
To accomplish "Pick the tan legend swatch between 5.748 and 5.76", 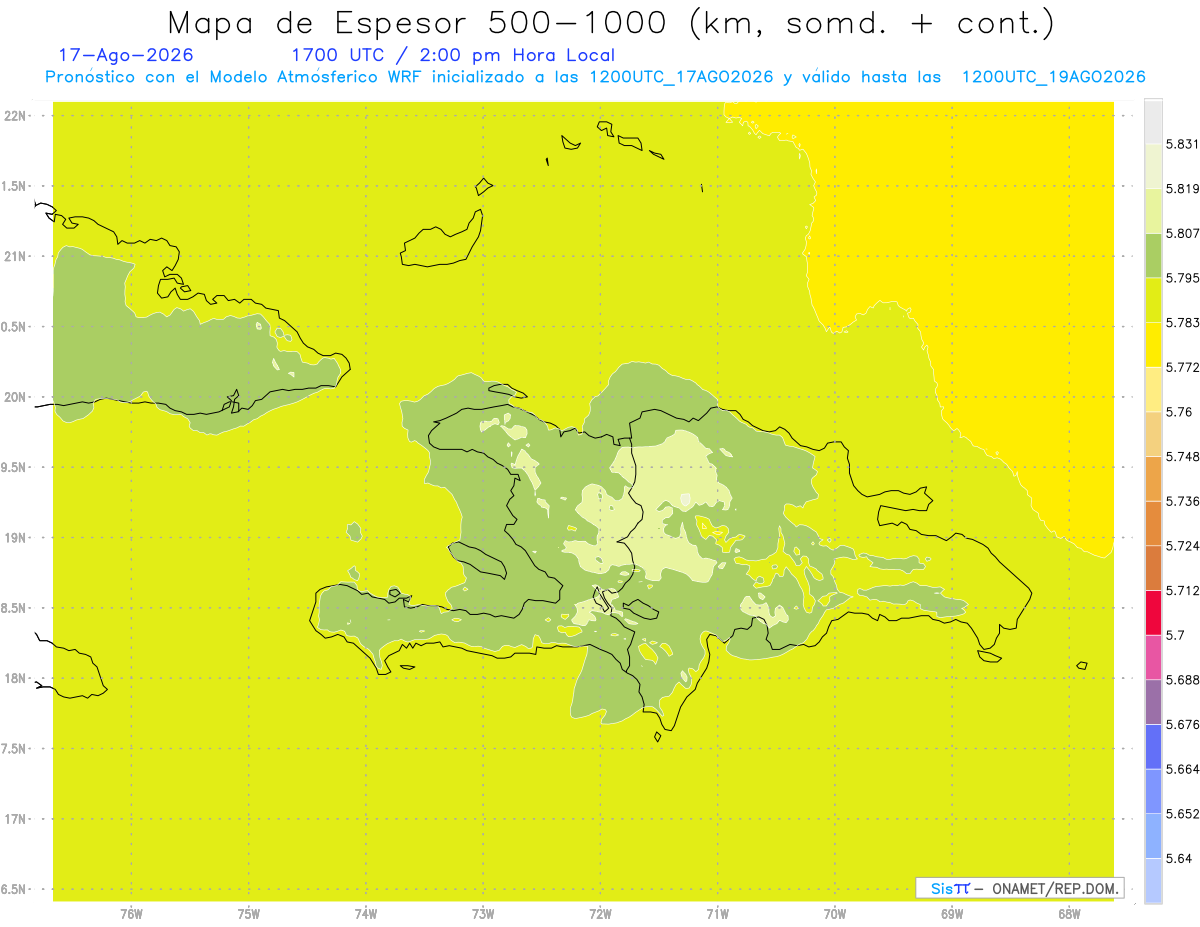I will click(1153, 434).
